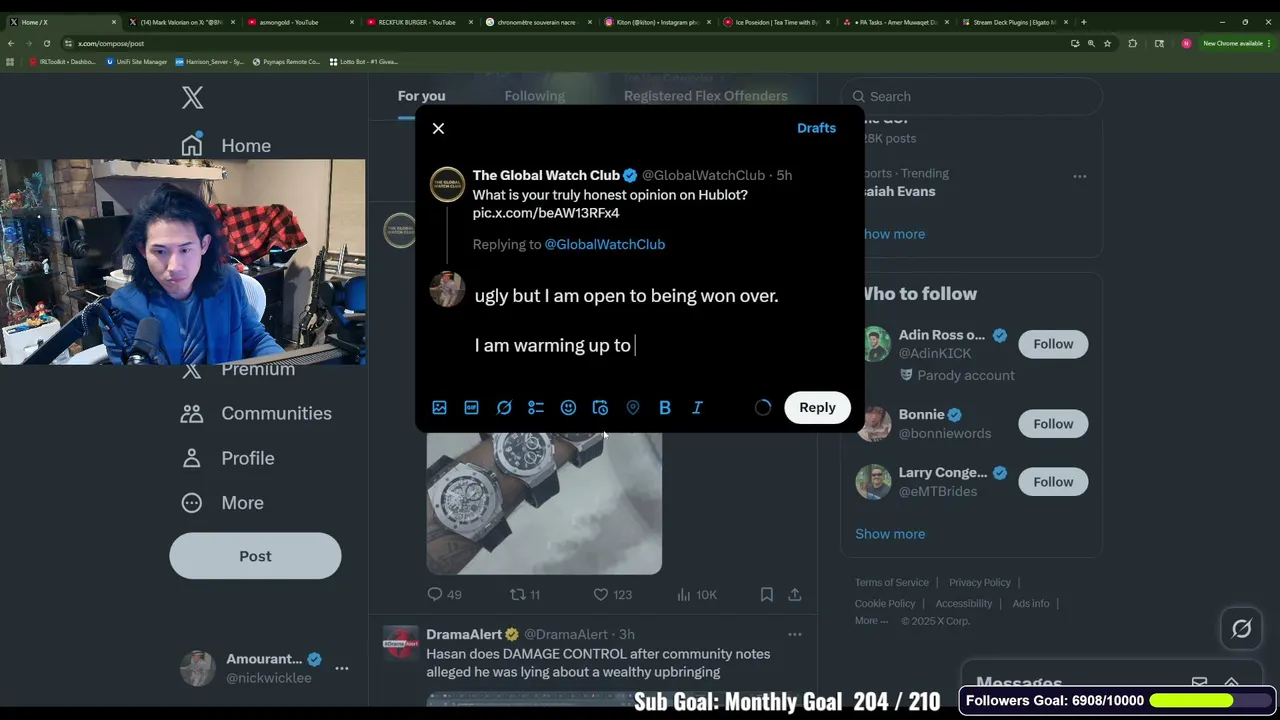Screen dimensions: 1280x720
Task: Open options for Isaiah Evans trend
Action: 1079,176
